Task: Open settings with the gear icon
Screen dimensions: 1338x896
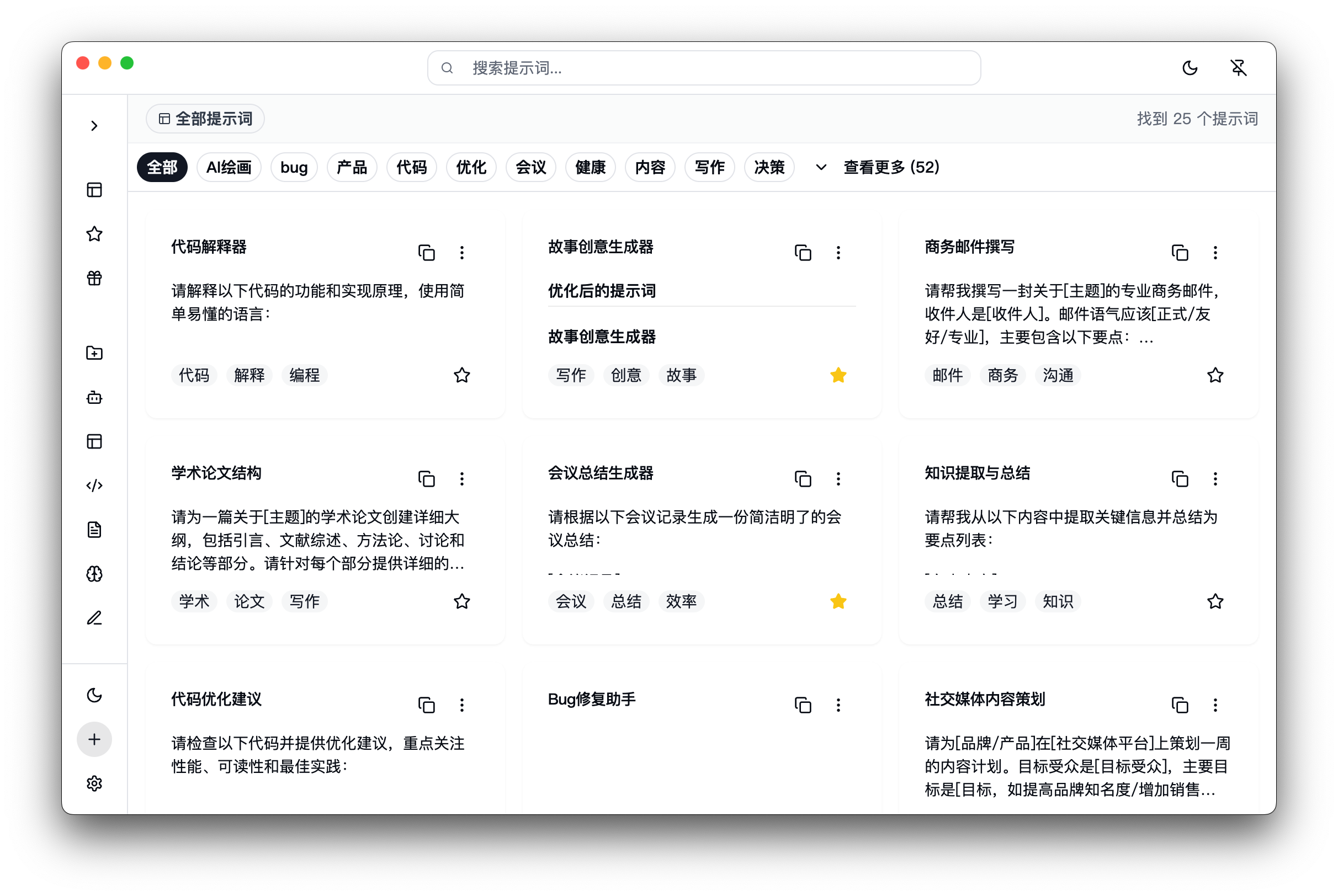Action: point(94,783)
